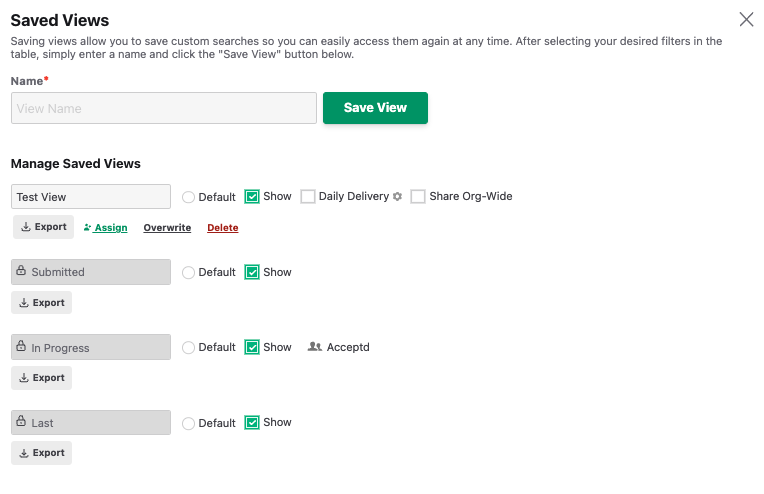Screen dimensions: 764x494
Task: Click the Daily Delivery settings gear icon
Action: [397, 197]
